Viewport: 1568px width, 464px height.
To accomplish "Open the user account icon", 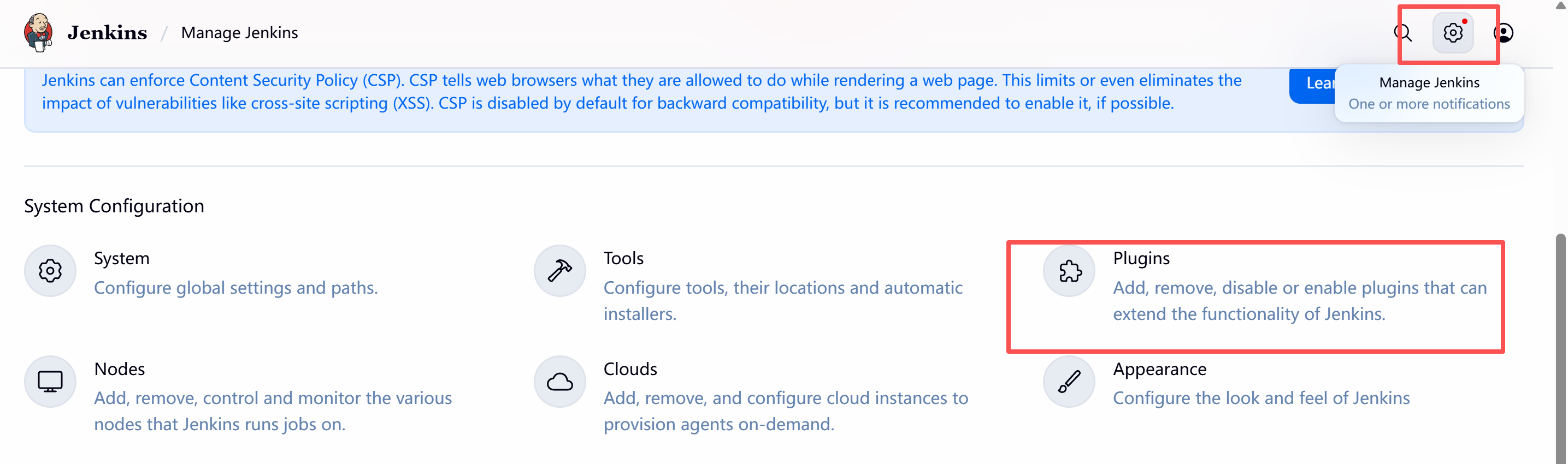I will [x=1503, y=33].
